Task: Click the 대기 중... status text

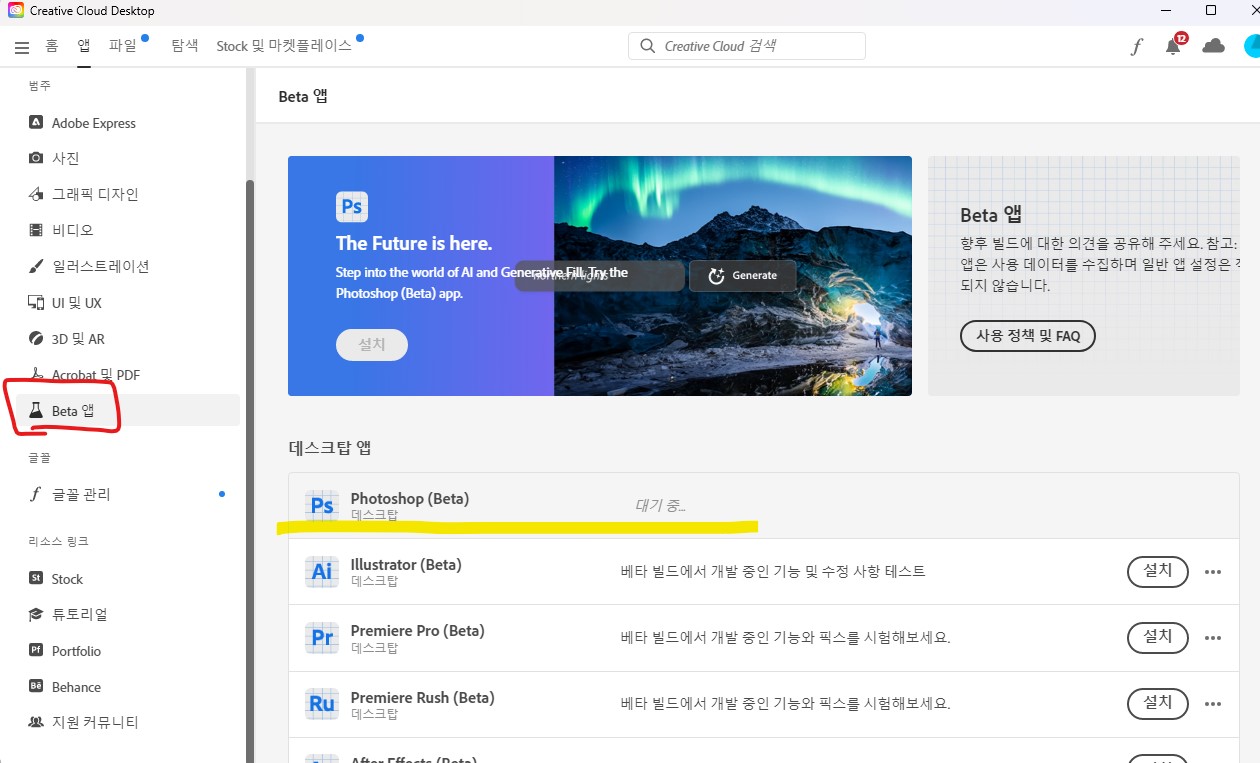Action: (661, 506)
